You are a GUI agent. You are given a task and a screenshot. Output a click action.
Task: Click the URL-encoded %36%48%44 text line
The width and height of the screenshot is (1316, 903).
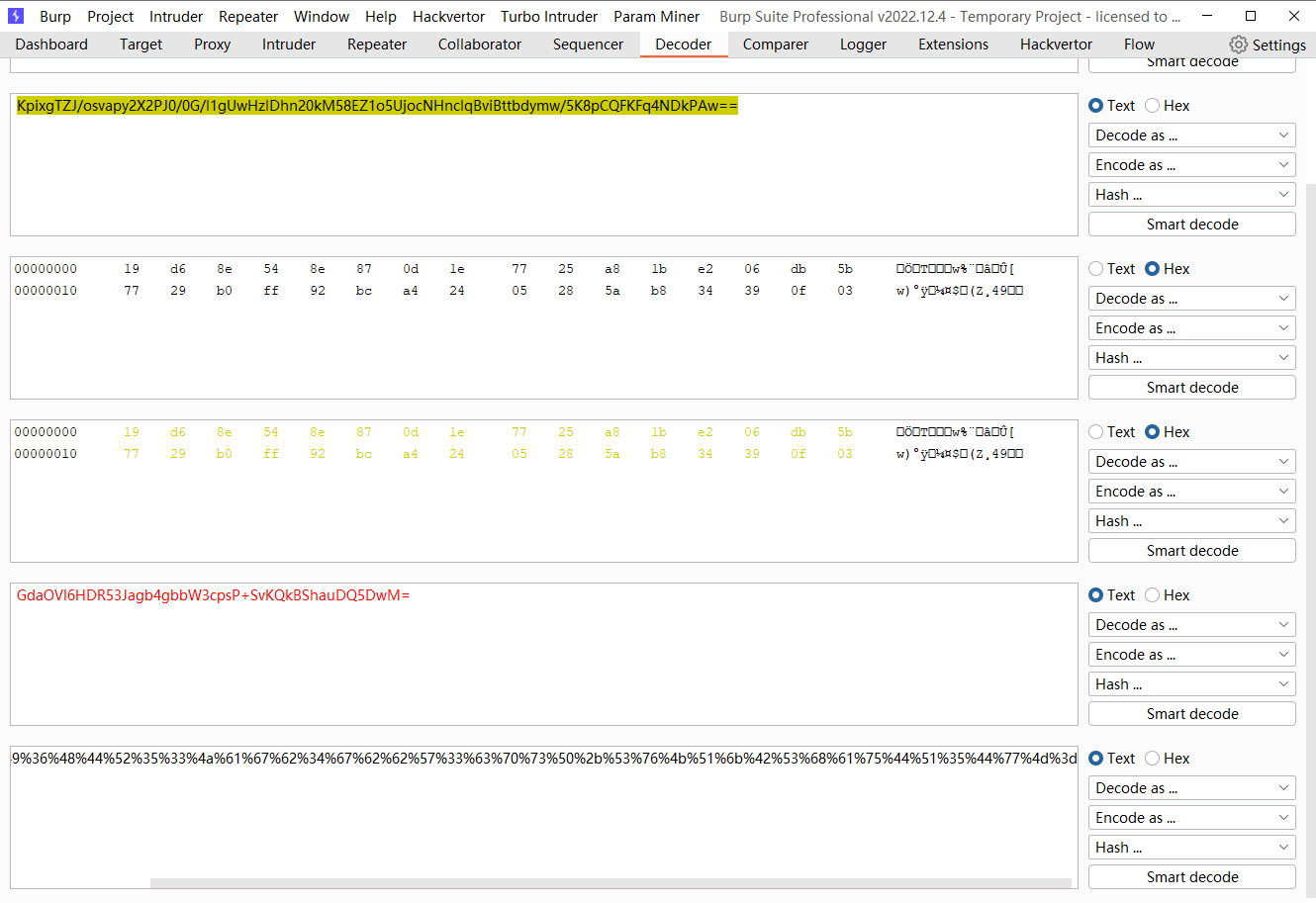[544, 759]
